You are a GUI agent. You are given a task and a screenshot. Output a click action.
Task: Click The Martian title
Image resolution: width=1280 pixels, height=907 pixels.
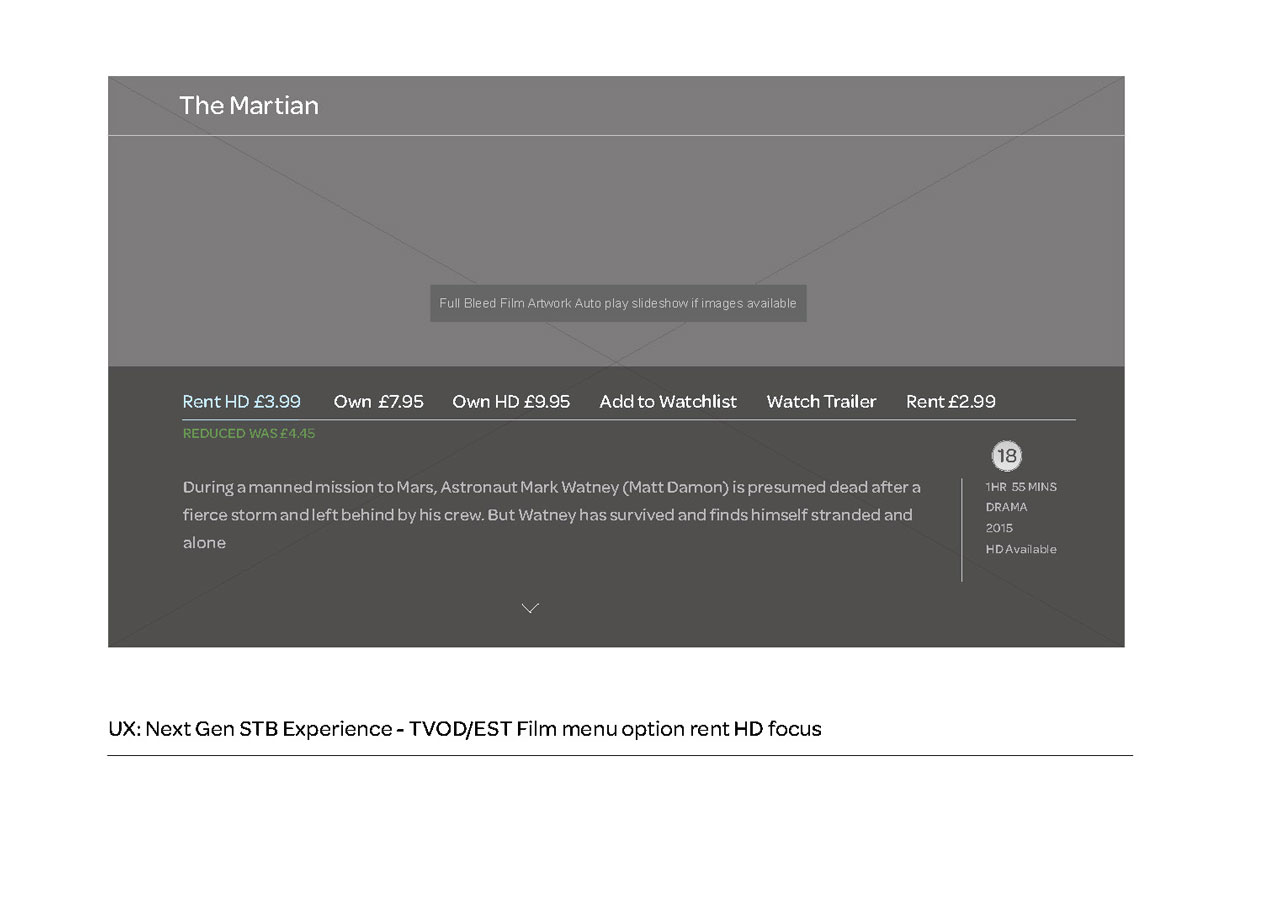[x=249, y=105]
